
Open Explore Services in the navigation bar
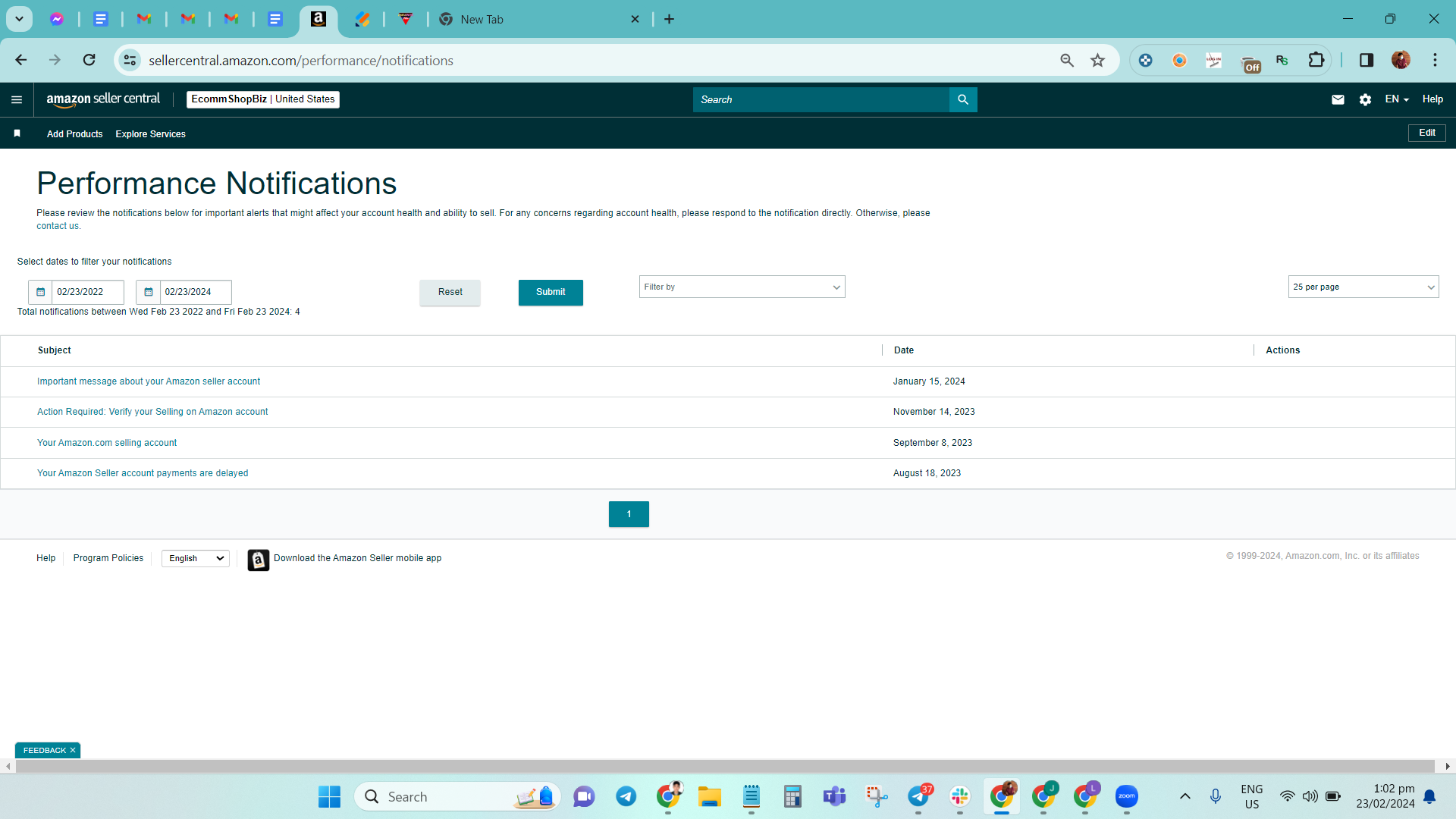pyautogui.click(x=150, y=134)
